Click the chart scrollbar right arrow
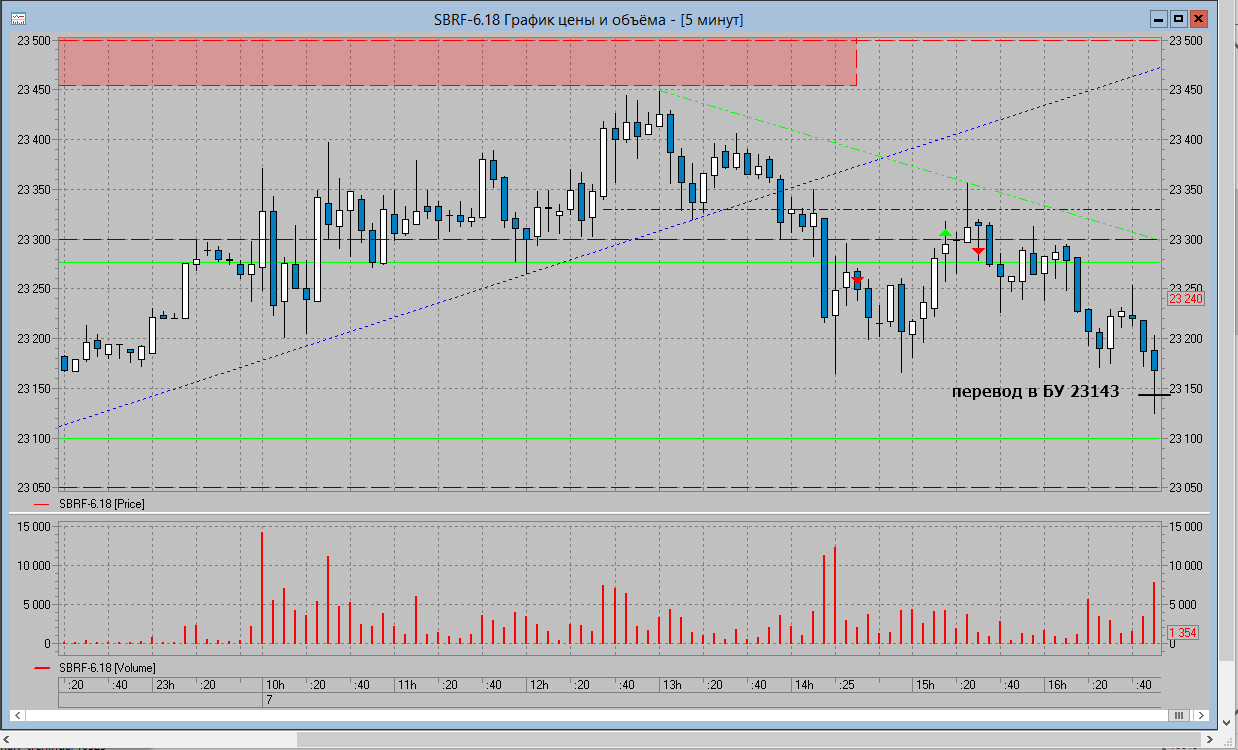 1200,715
